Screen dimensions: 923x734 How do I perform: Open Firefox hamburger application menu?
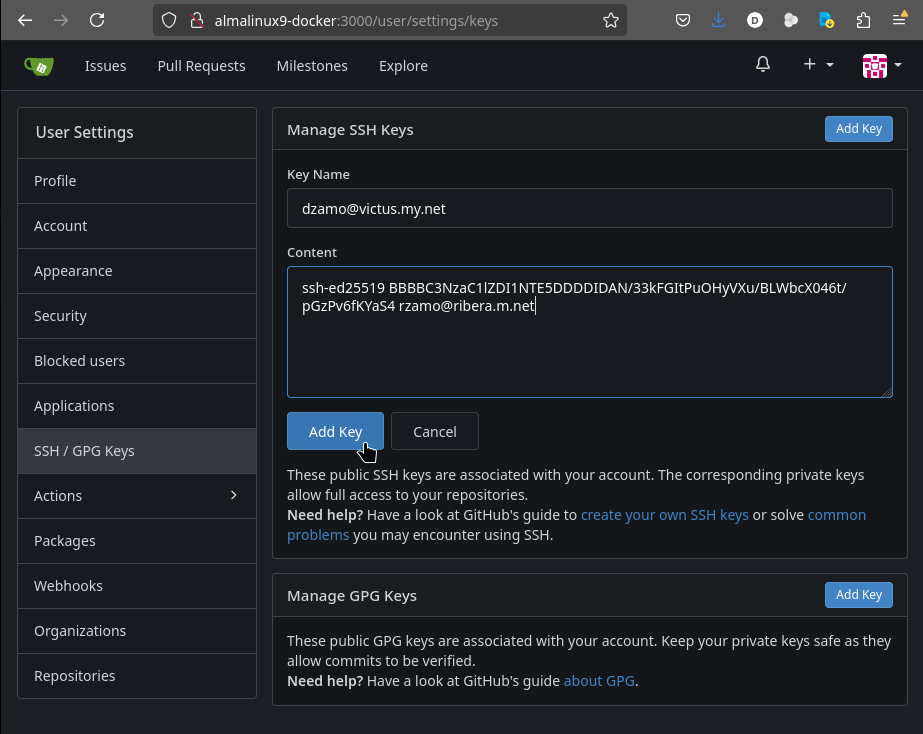(899, 20)
